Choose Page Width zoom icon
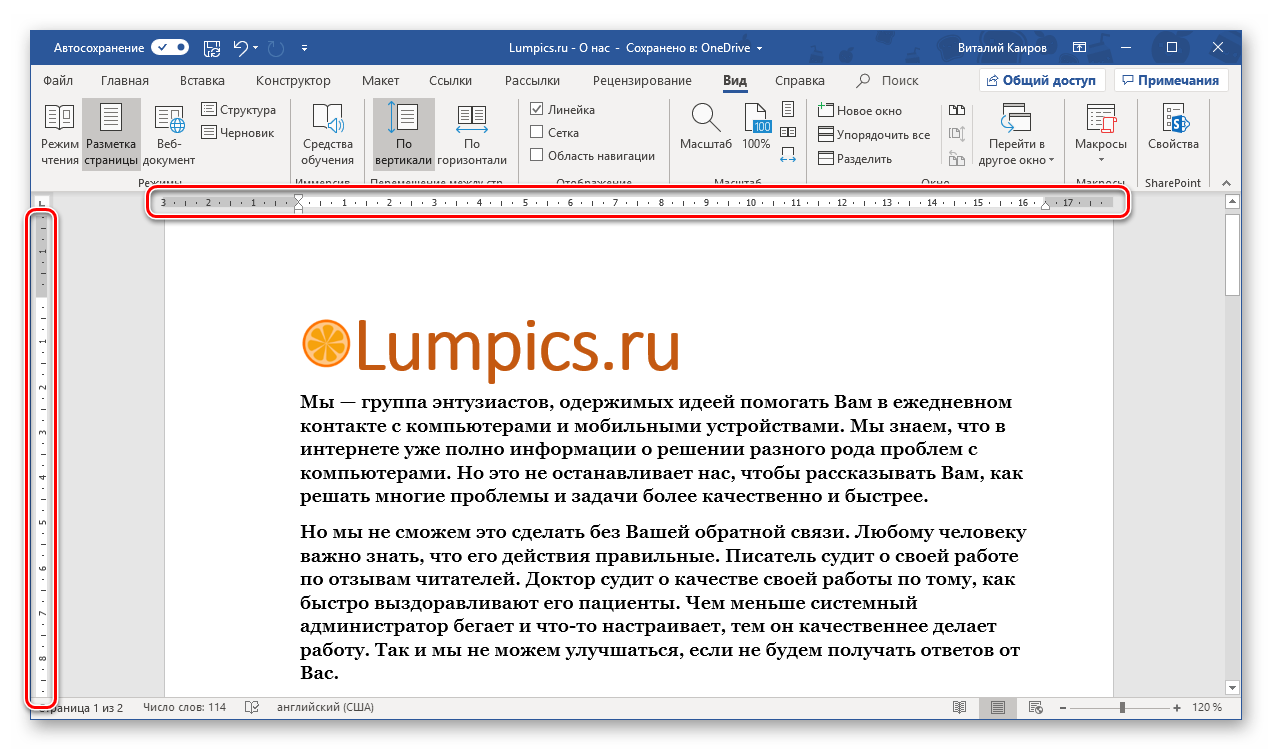Screen dimensions: 1272x750 click(x=788, y=155)
